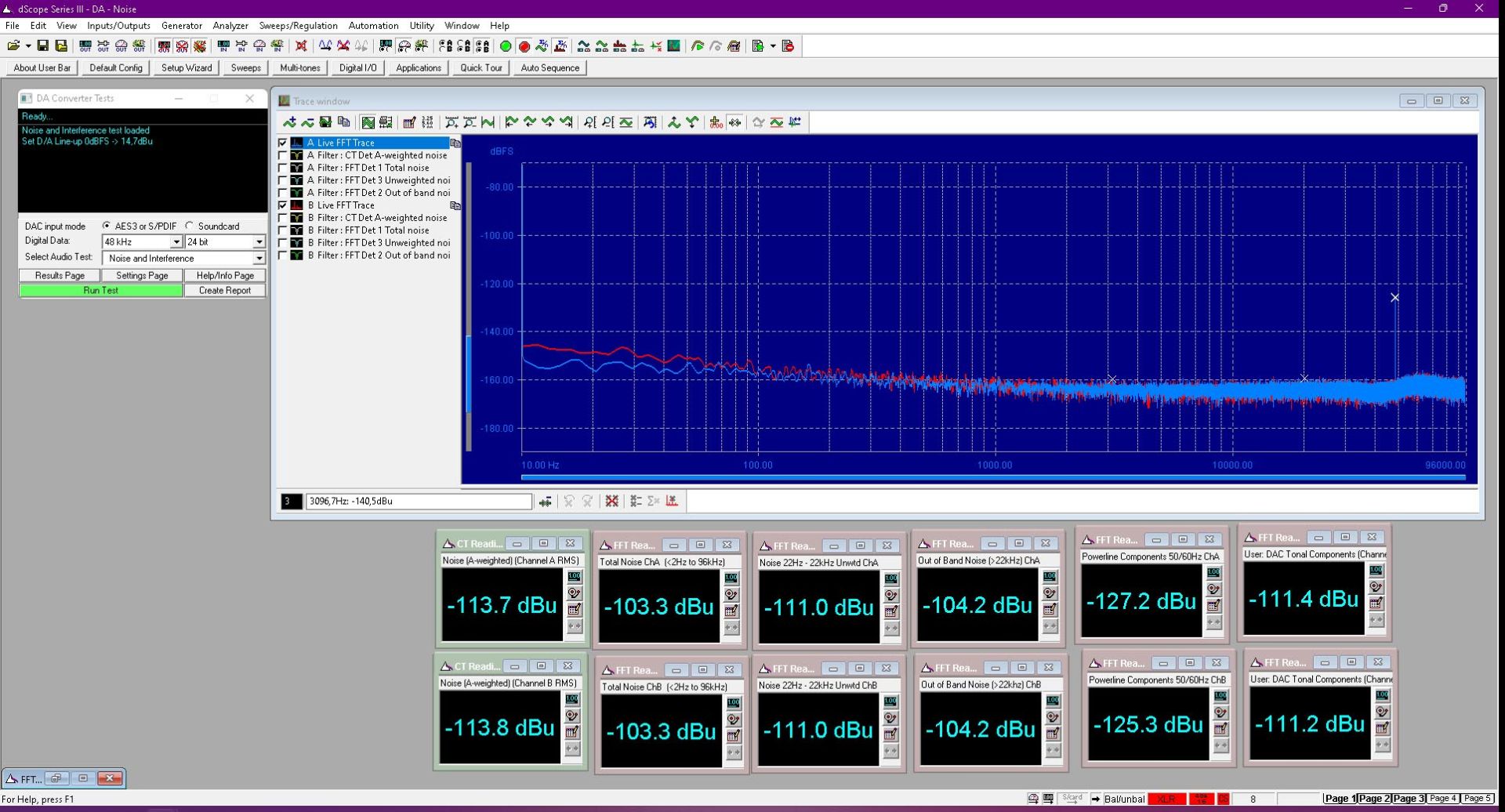Image resolution: width=1505 pixels, height=812 pixels.
Task: Click the Multi-tones user bar button
Action: (x=300, y=68)
